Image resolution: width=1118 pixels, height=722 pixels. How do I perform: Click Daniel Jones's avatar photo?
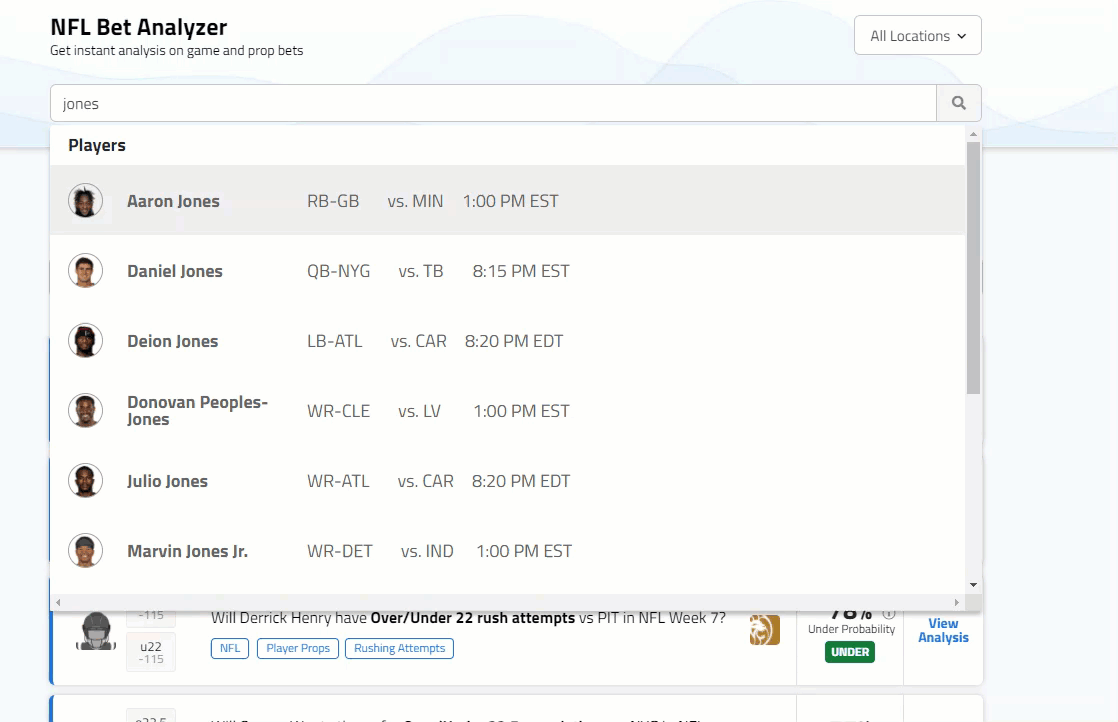tap(86, 271)
